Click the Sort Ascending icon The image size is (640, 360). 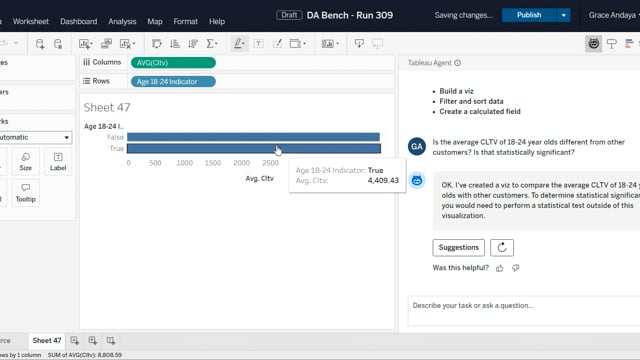[x=175, y=44]
